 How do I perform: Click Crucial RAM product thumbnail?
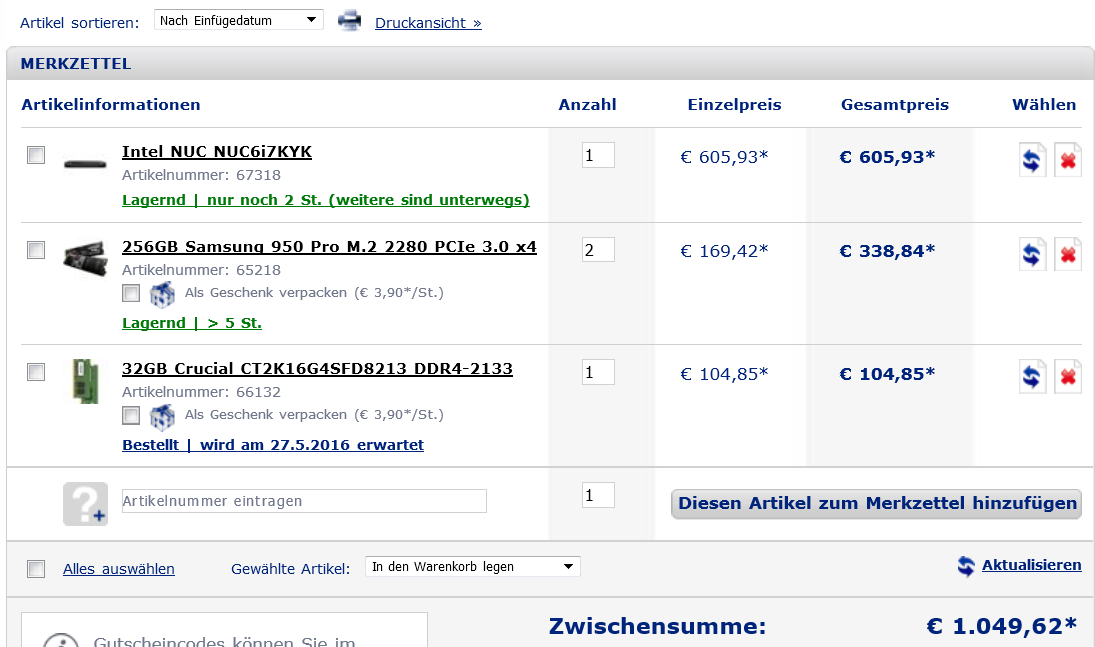pos(85,381)
